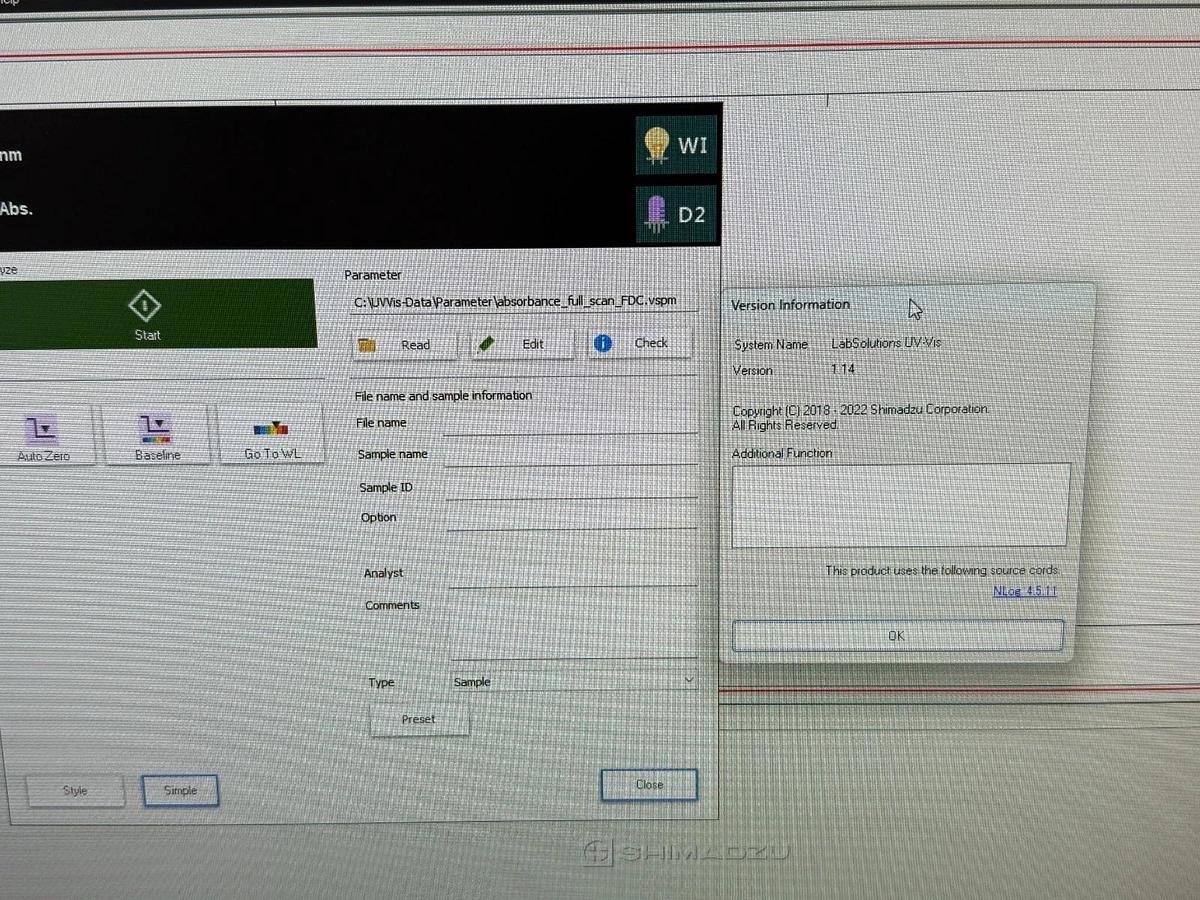Click the Preset button
This screenshot has height=900, width=1200.
pyautogui.click(x=419, y=719)
